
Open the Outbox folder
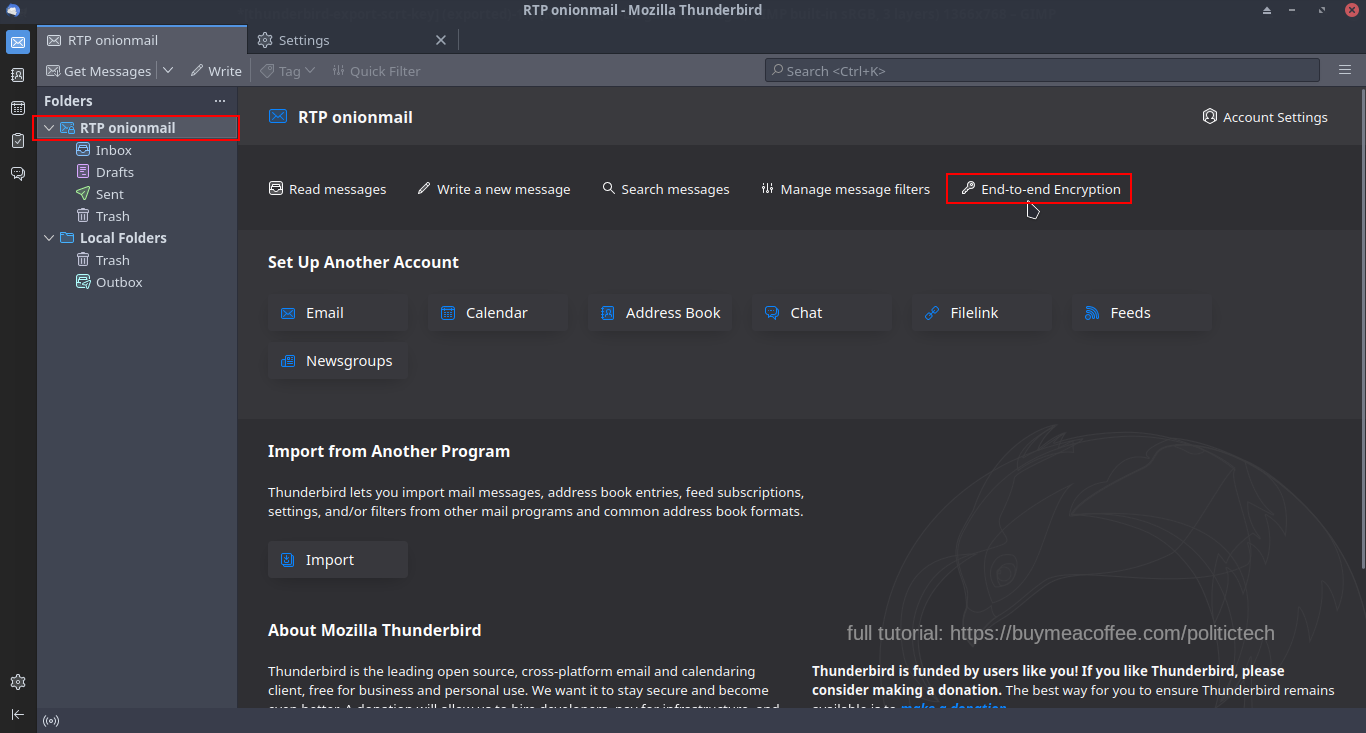[x=137, y=282]
